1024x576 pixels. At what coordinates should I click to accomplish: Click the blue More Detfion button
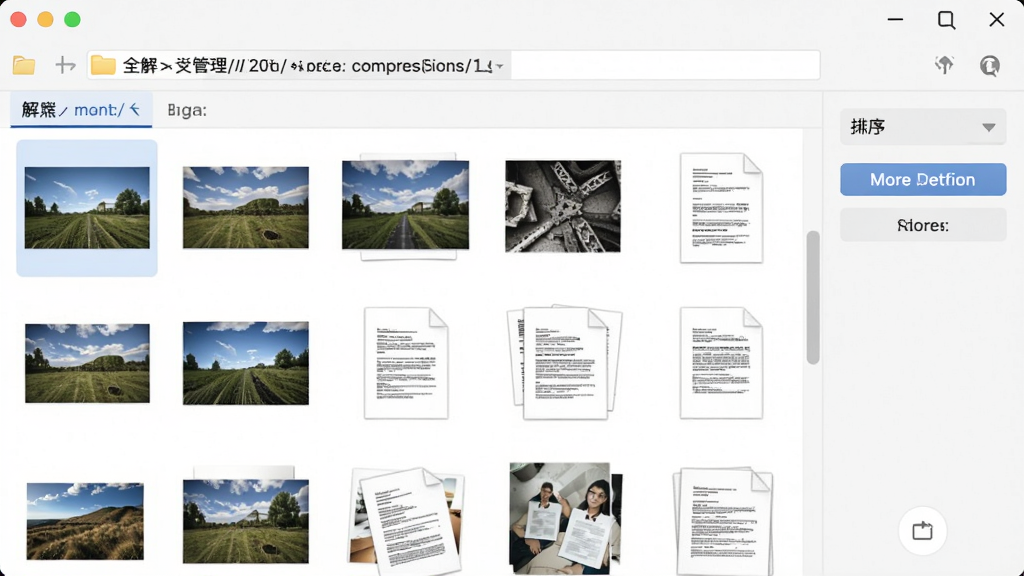923,180
